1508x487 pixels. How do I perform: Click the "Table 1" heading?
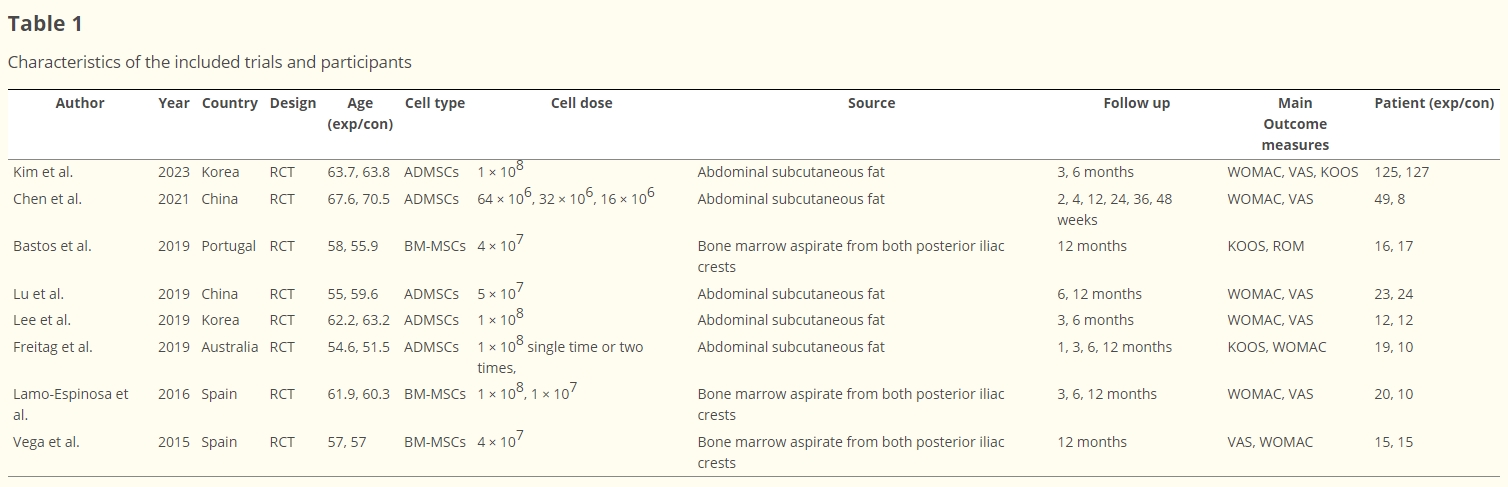[x=45, y=24]
